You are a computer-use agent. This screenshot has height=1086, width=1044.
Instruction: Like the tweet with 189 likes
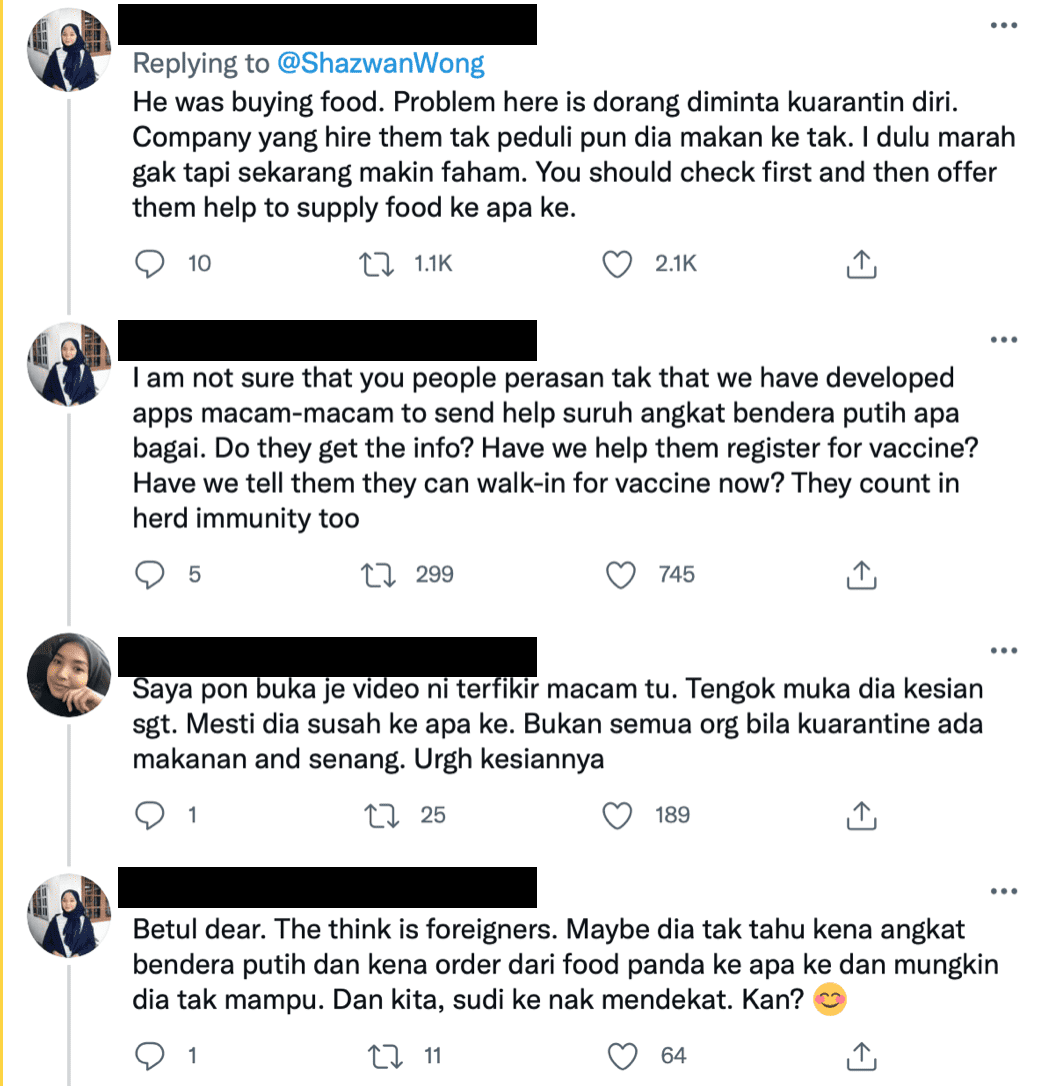tap(620, 816)
